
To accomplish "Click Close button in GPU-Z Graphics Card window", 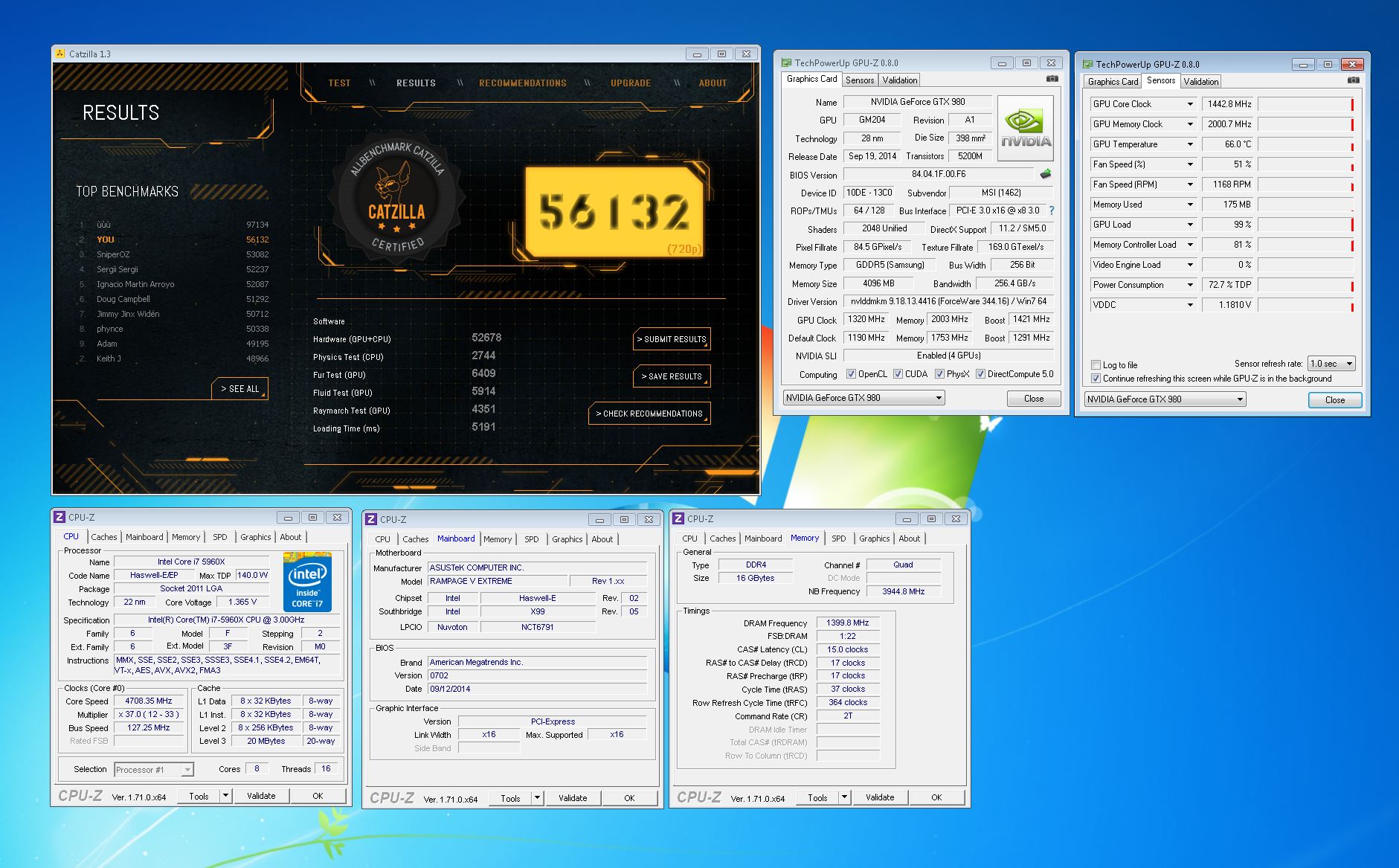I will coord(1034,399).
